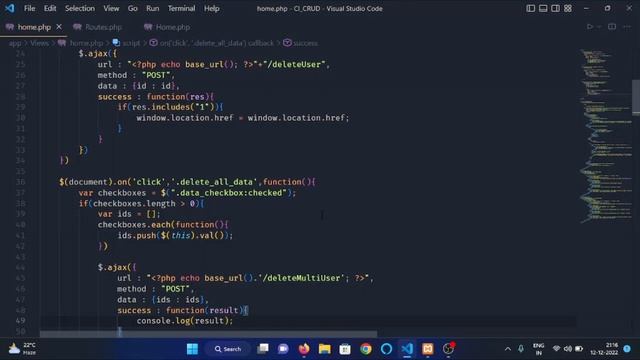
Task: Show hidden tray icons chevron
Action: pos(507,349)
